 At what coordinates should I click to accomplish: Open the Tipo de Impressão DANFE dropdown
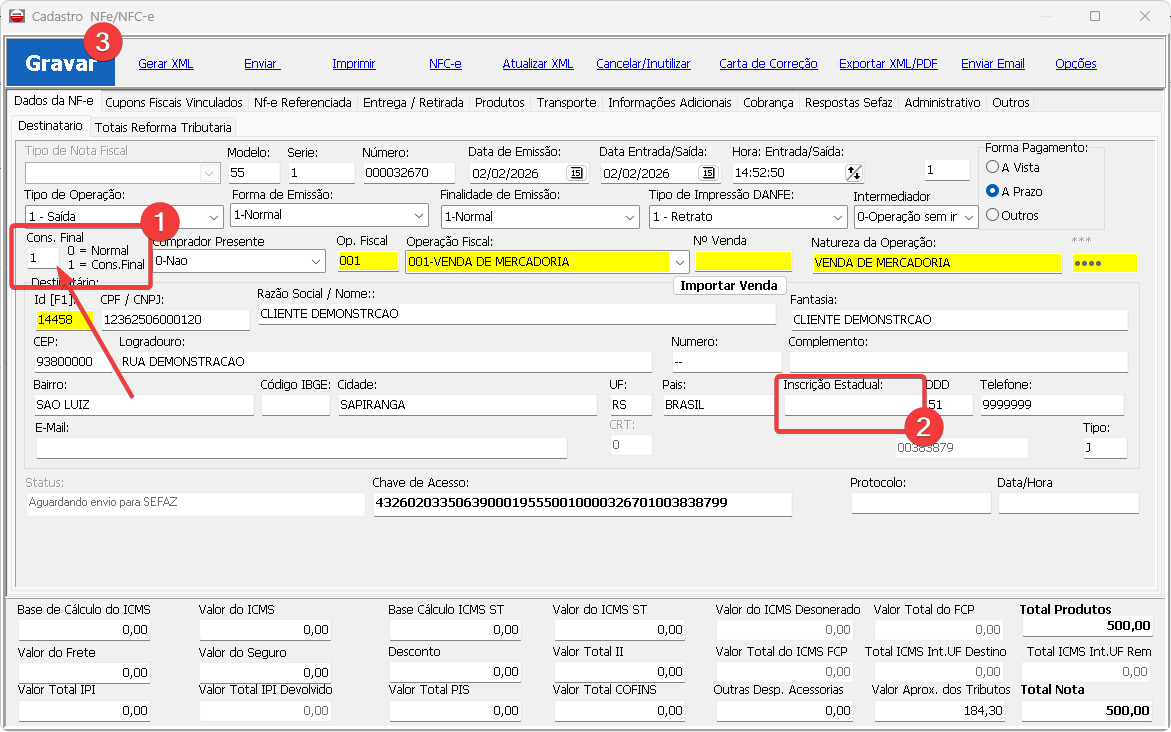(x=837, y=217)
